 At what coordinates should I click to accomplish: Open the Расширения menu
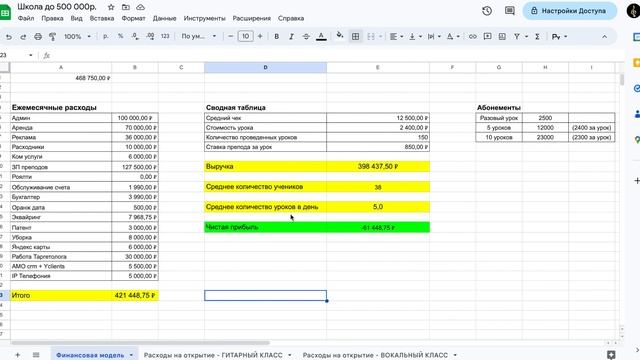(x=251, y=18)
